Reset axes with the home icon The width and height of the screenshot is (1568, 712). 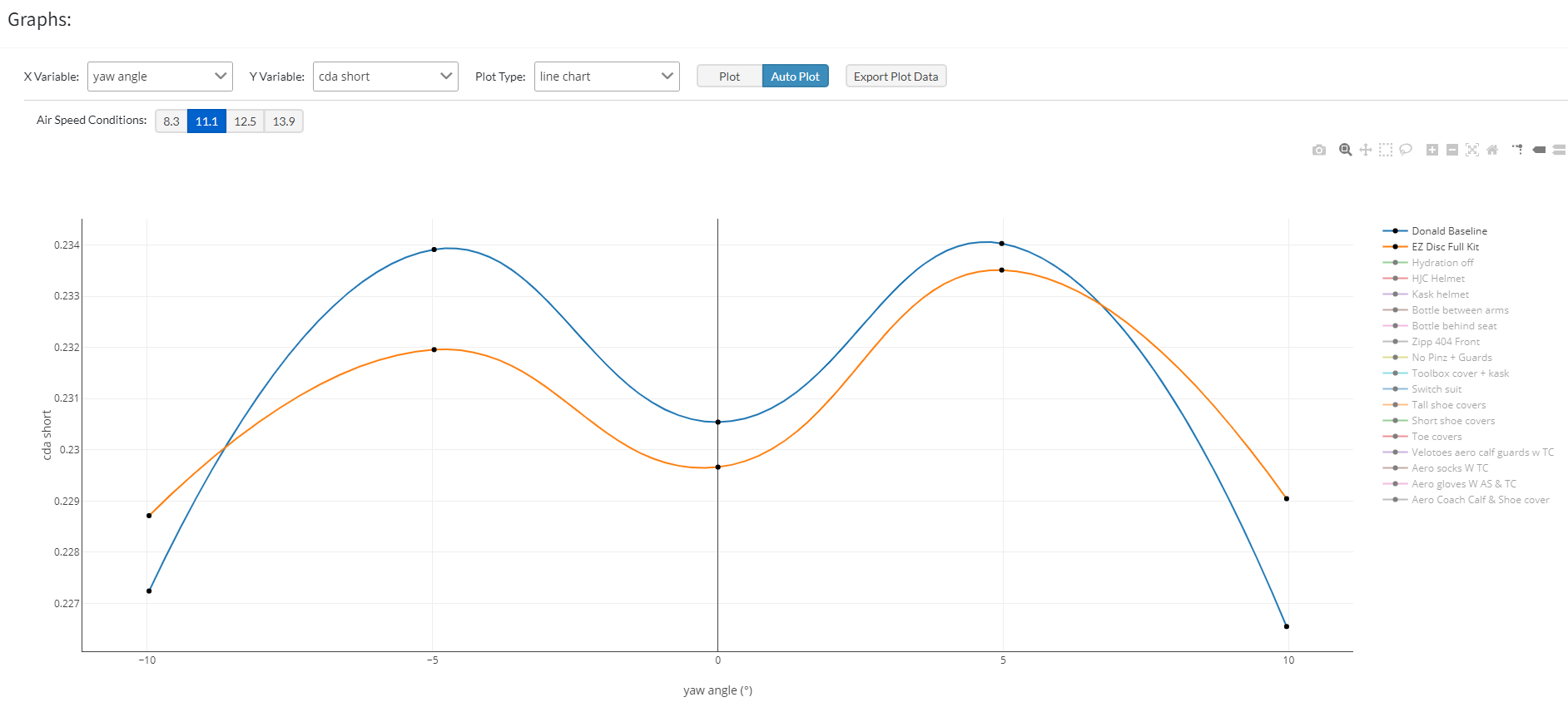click(1492, 150)
